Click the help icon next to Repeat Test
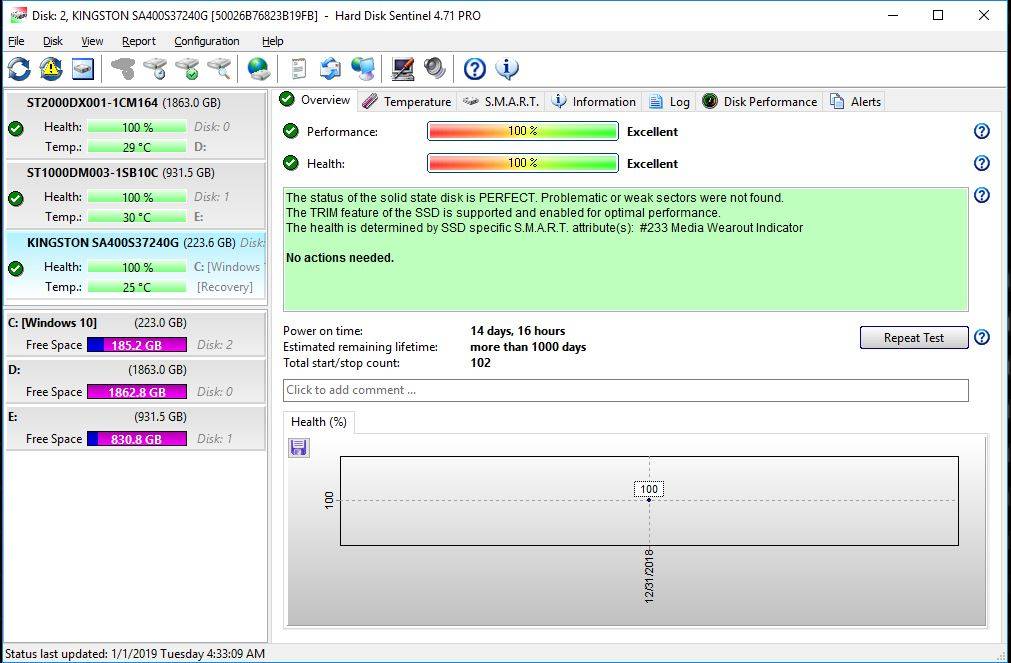Viewport: 1011px width, 663px height. [981, 338]
